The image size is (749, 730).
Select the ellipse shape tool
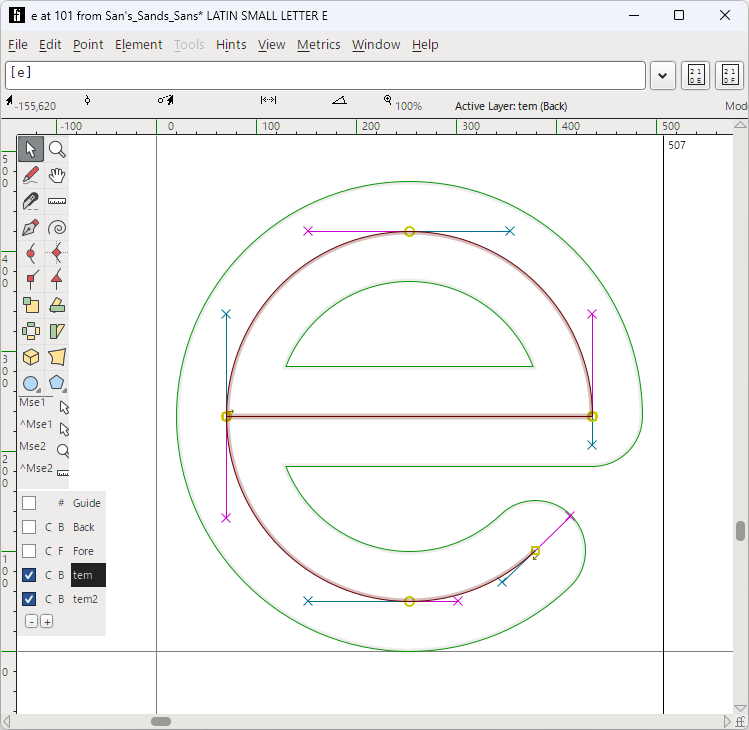point(31,383)
